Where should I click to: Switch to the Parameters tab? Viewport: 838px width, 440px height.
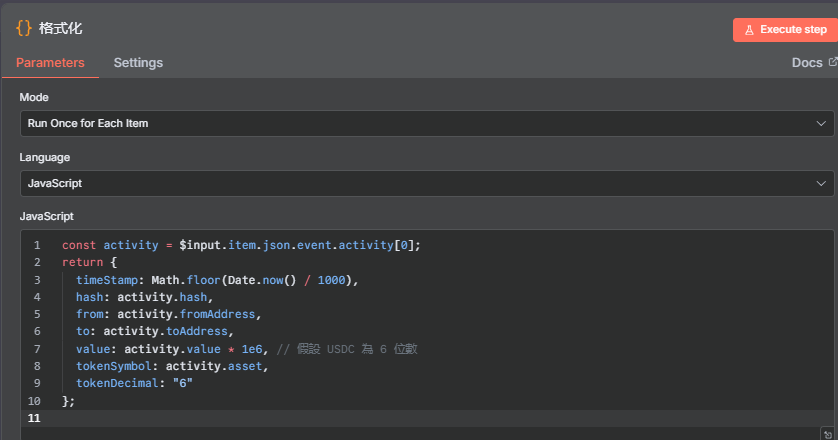[50, 62]
